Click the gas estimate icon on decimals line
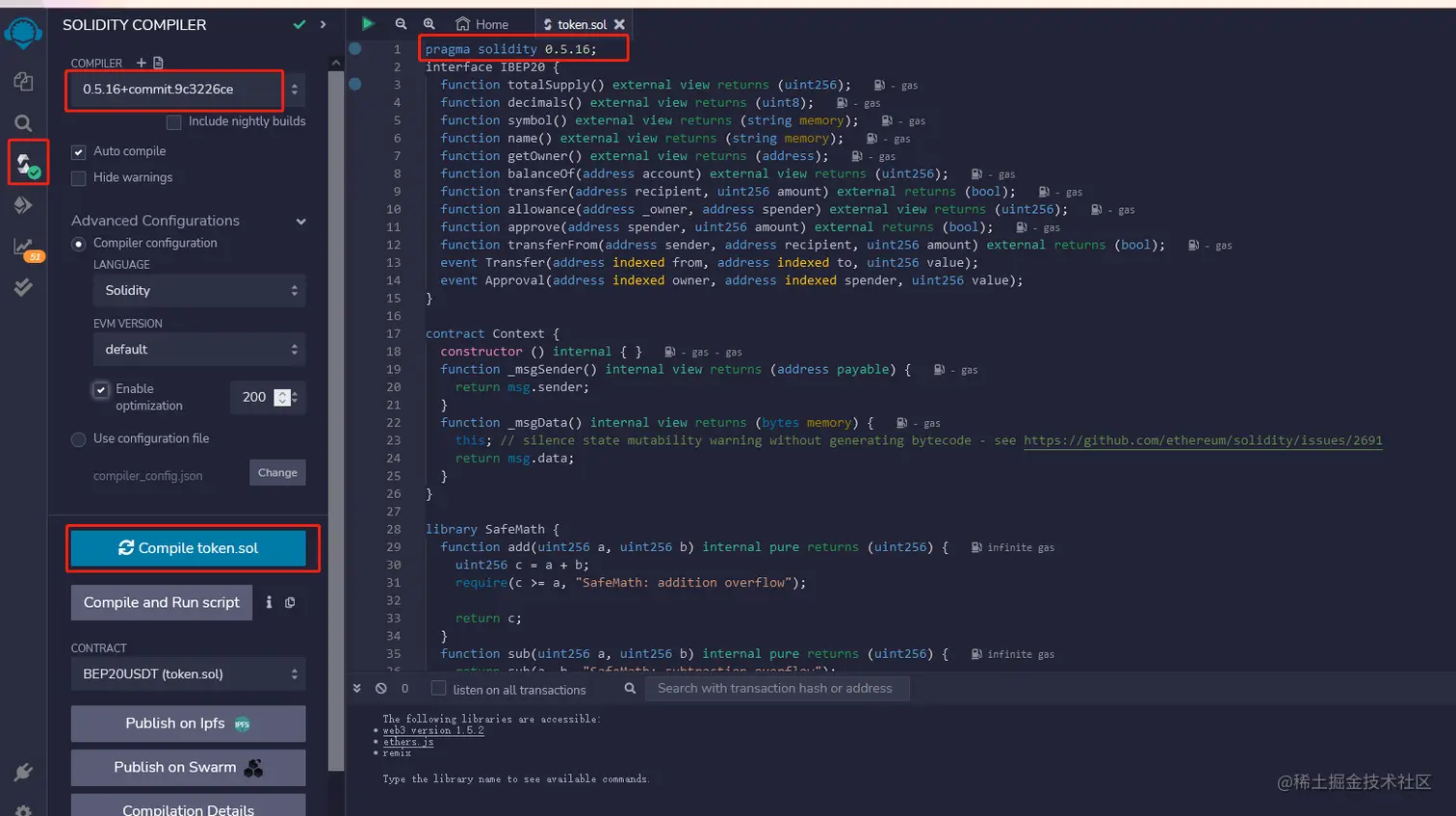This screenshot has height=816, width=1456. [x=843, y=103]
